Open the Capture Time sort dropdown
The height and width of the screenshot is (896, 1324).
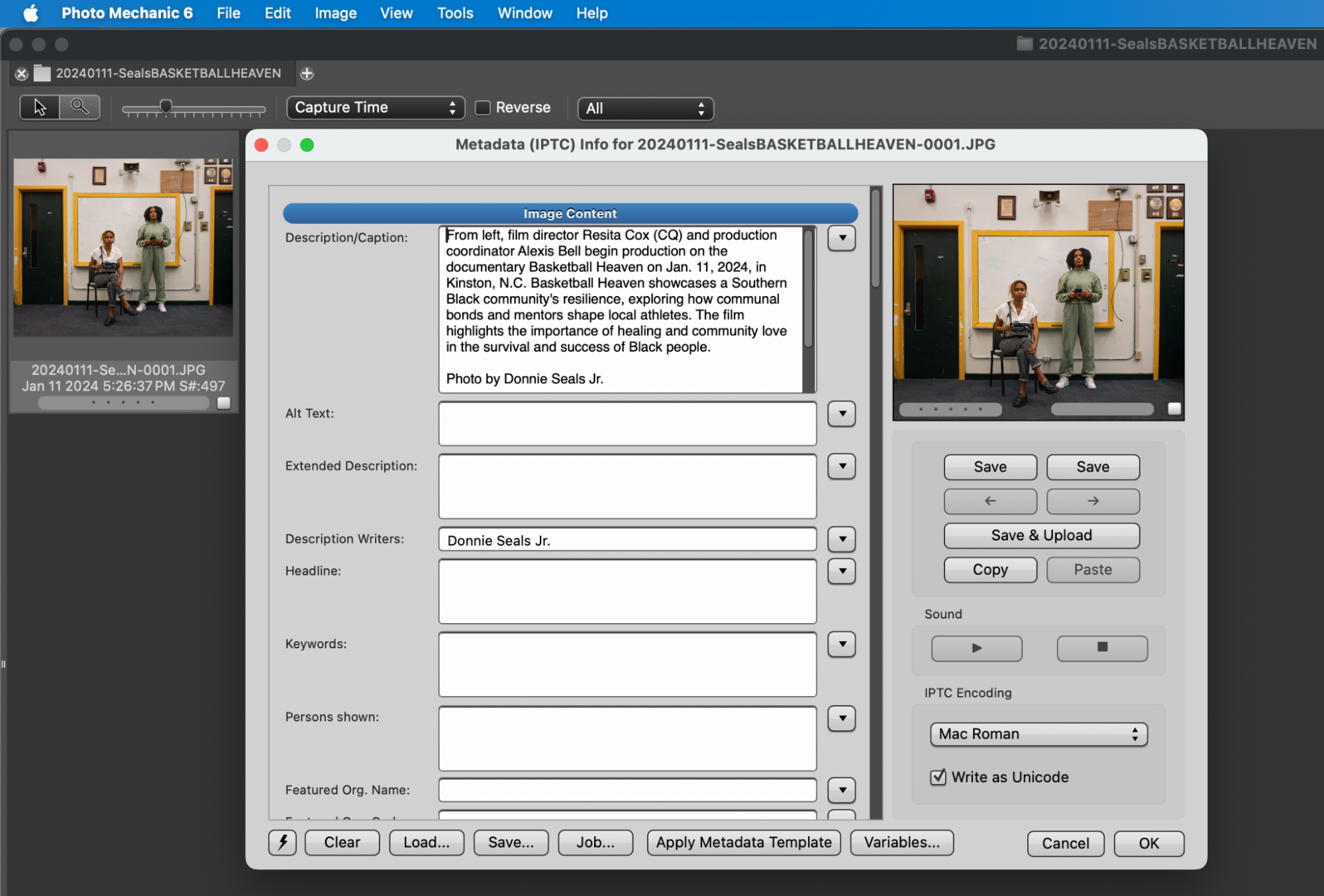click(375, 107)
